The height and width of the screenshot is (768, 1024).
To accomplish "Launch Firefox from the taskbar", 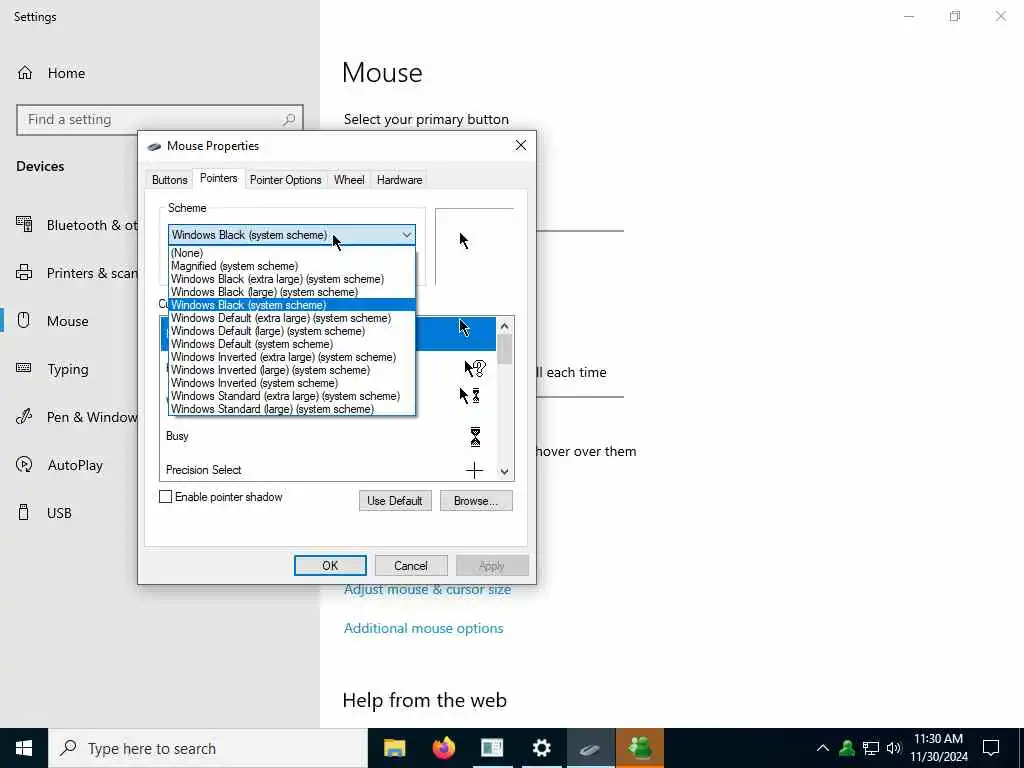I will point(443,748).
